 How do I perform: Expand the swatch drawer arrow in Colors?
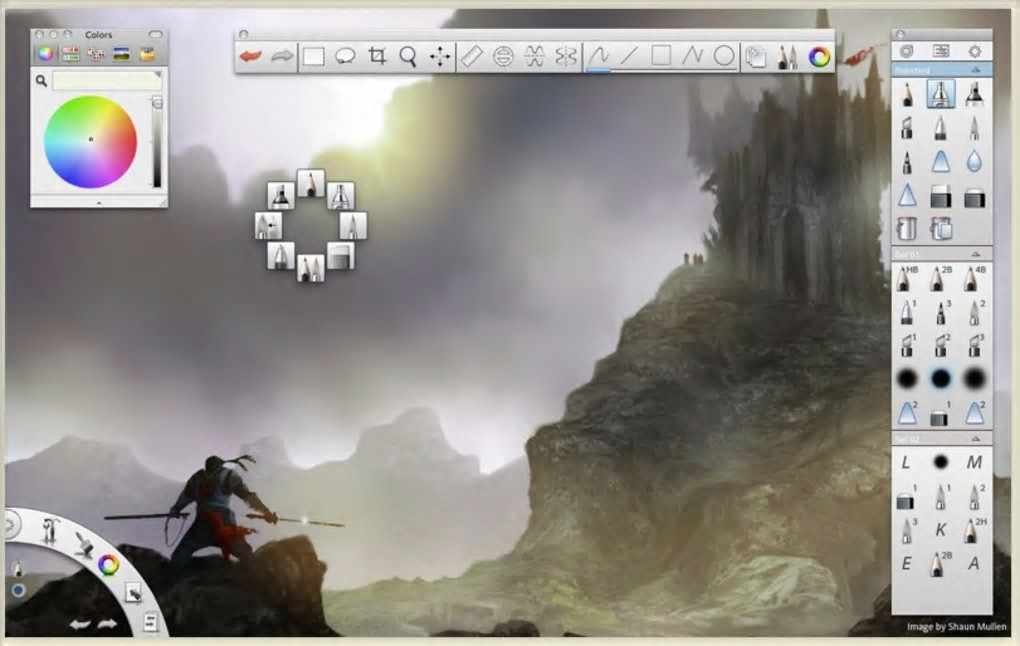(98, 203)
